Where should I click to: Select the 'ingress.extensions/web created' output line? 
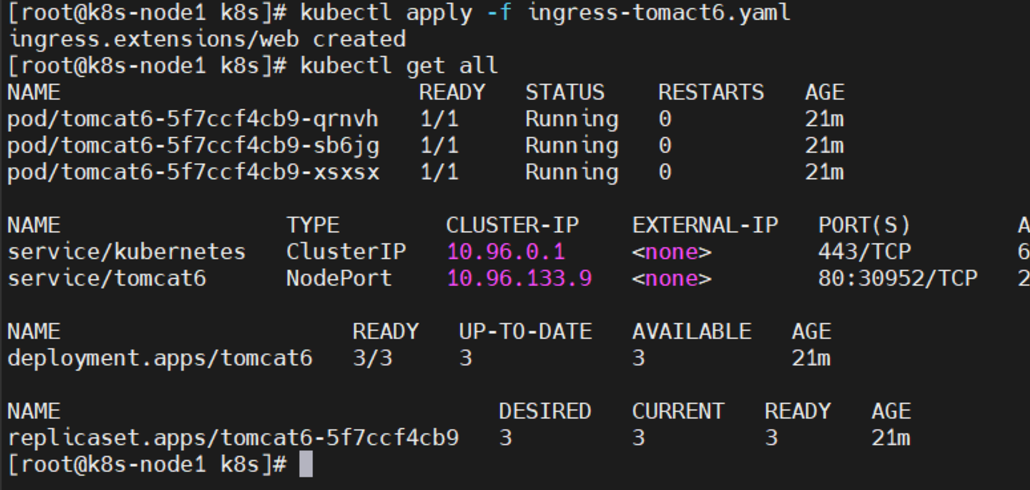(206, 39)
